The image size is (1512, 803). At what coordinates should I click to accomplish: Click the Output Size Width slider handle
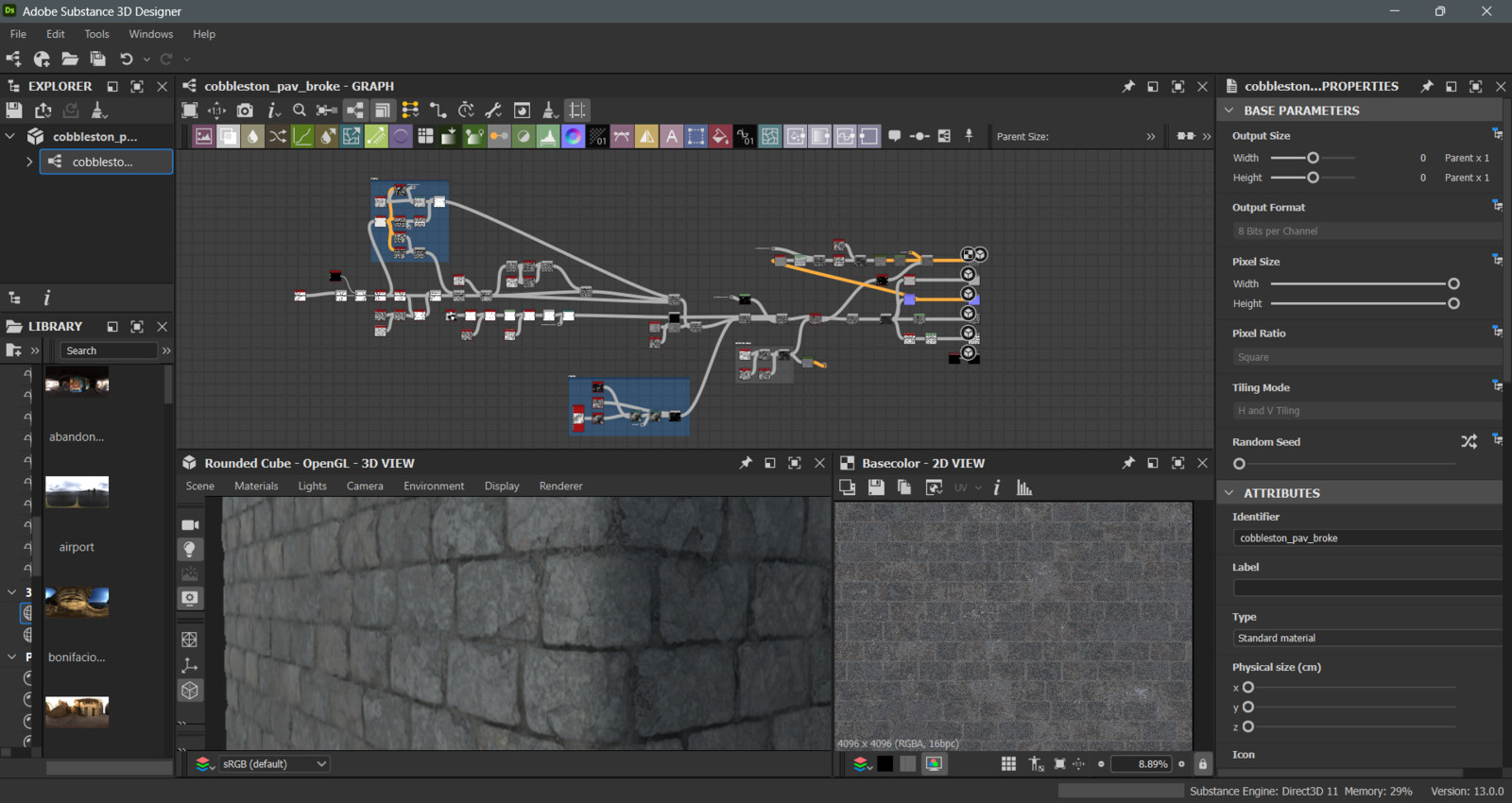click(x=1313, y=158)
